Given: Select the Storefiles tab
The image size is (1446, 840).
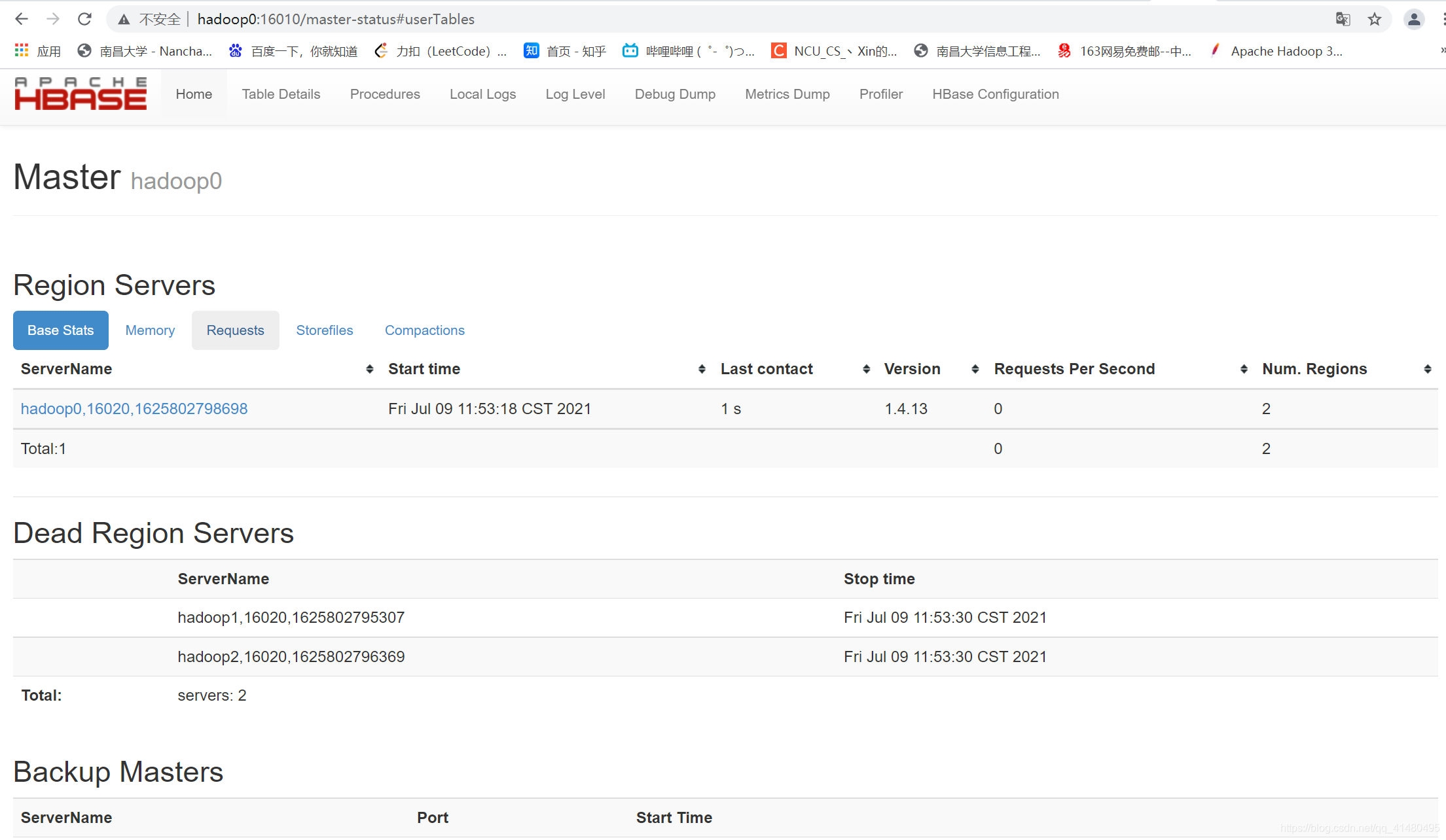Looking at the screenshot, I should 324,330.
